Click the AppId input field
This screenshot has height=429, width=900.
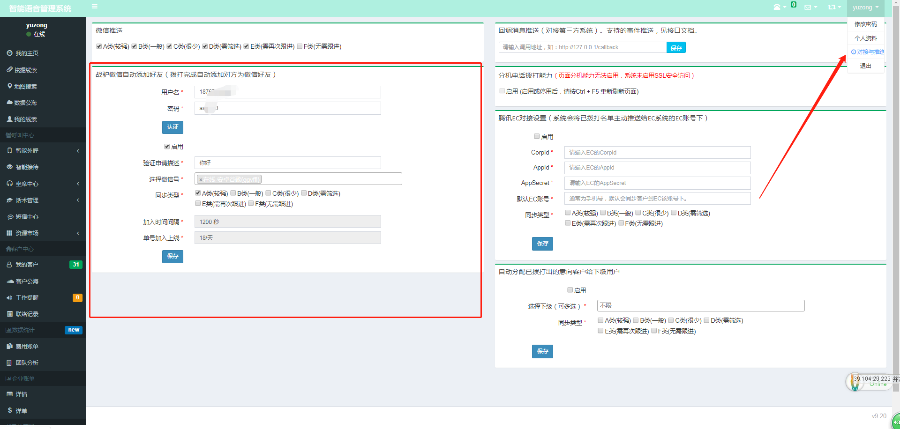coord(657,168)
